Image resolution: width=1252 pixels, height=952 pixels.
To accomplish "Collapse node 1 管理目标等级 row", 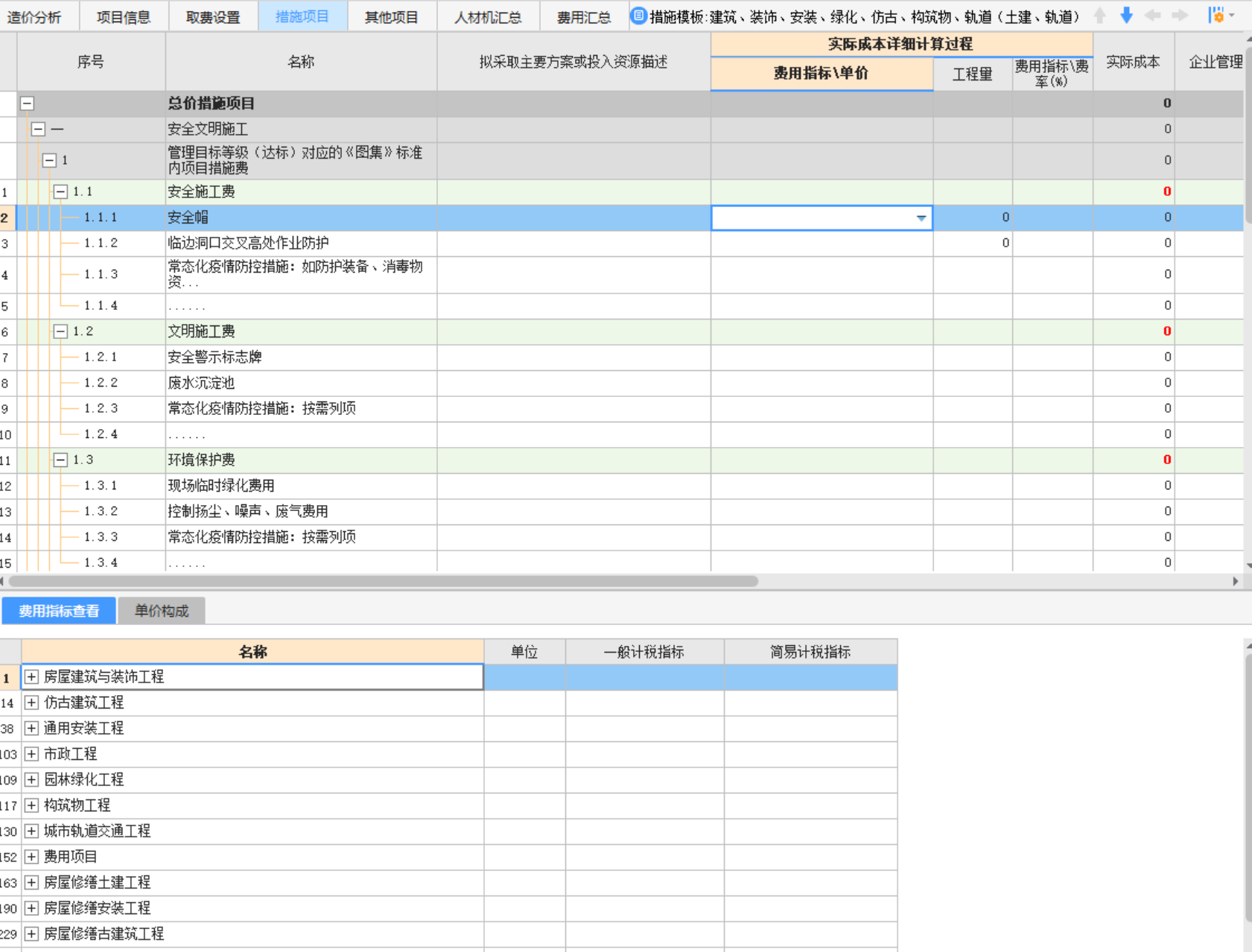I will 50,160.
